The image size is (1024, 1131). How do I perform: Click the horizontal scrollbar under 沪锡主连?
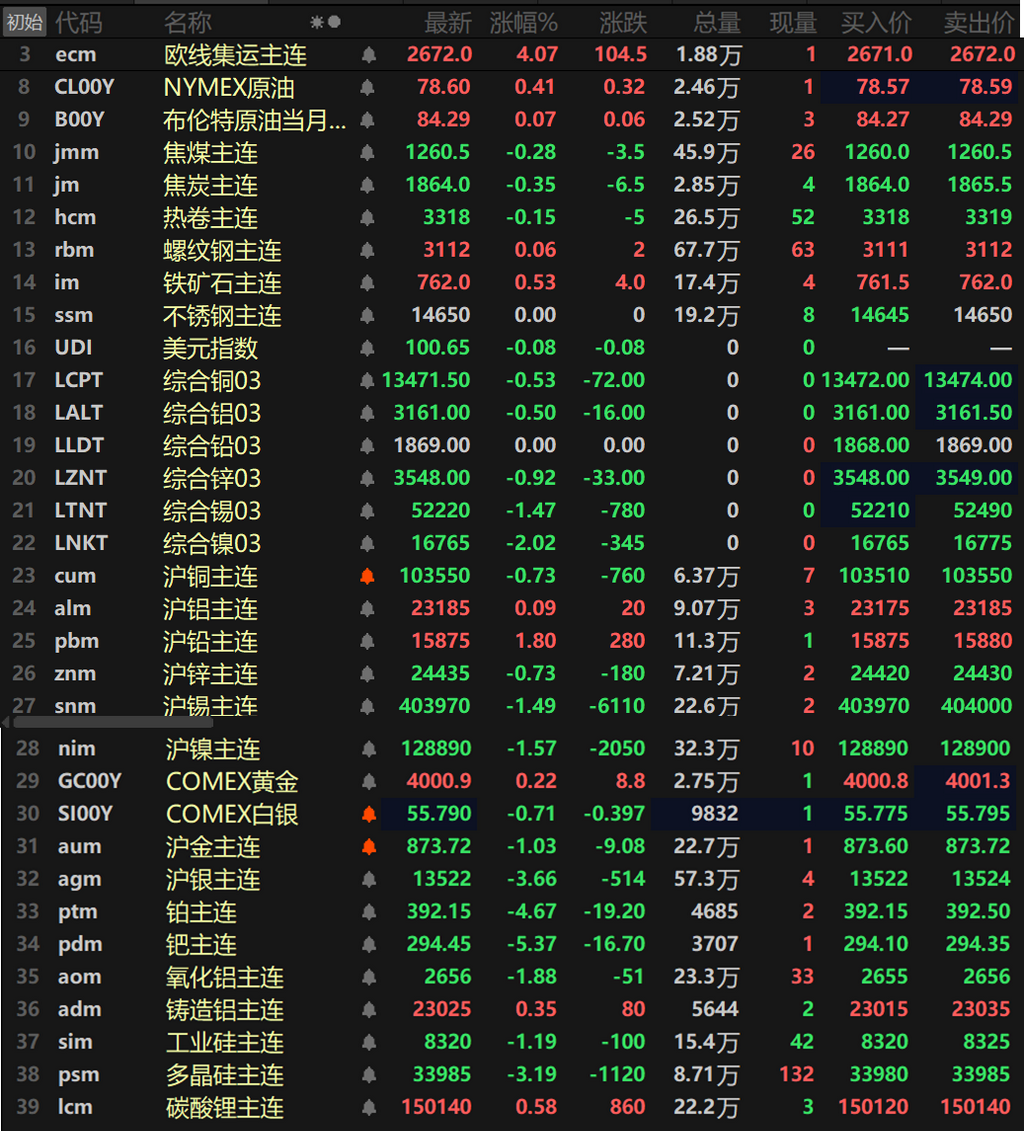pos(113,722)
